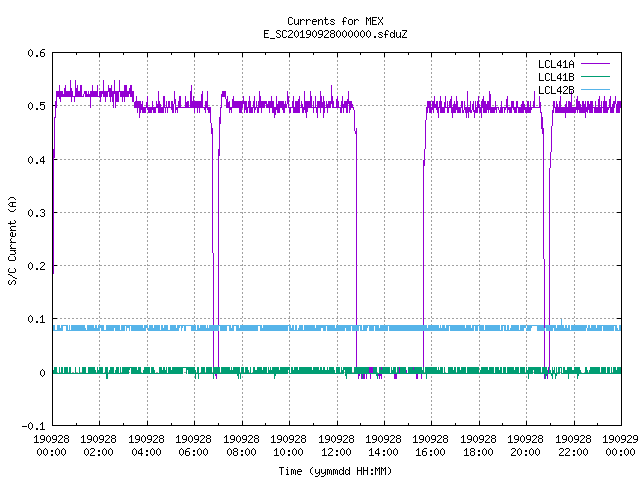Click the -0.1 y-axis tick label
The image size is (640, 480).
coord(33,426)
